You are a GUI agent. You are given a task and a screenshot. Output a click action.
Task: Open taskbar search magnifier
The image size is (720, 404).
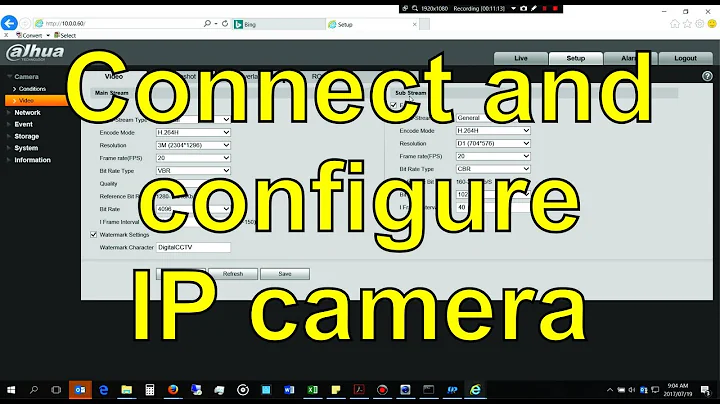click(x=34, y=390)
